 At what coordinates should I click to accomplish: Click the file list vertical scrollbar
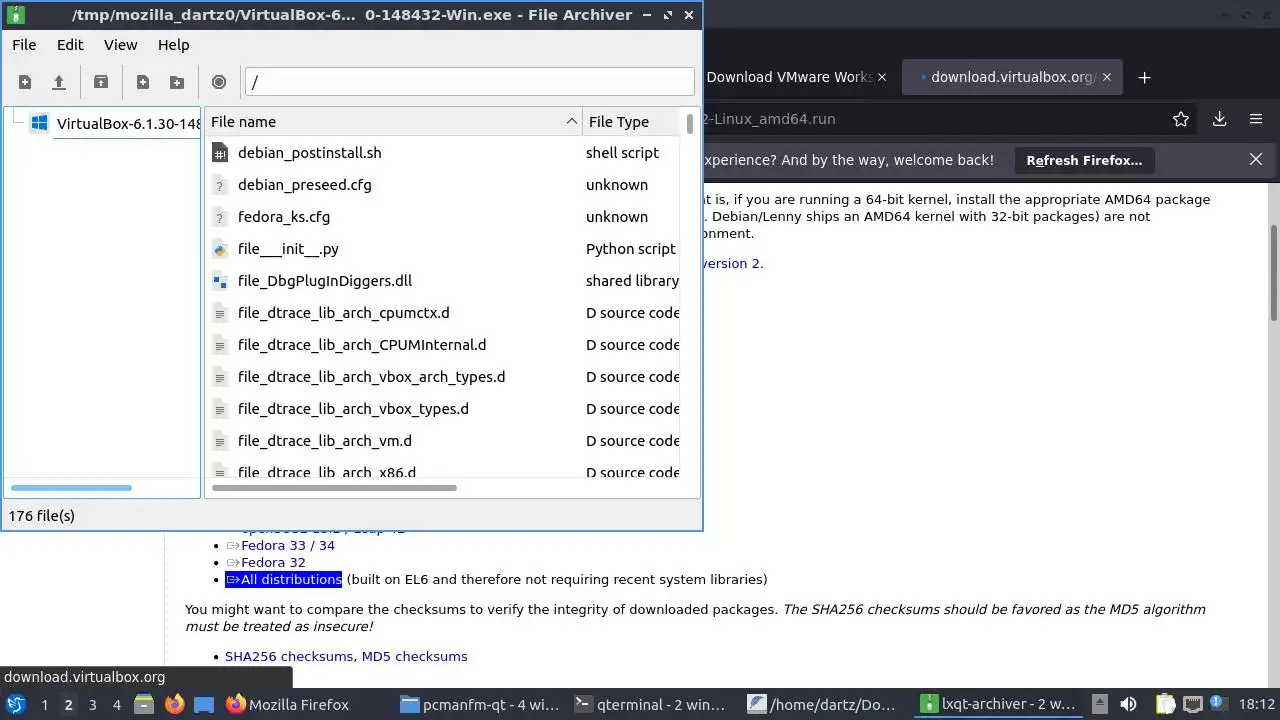(690, 123)
